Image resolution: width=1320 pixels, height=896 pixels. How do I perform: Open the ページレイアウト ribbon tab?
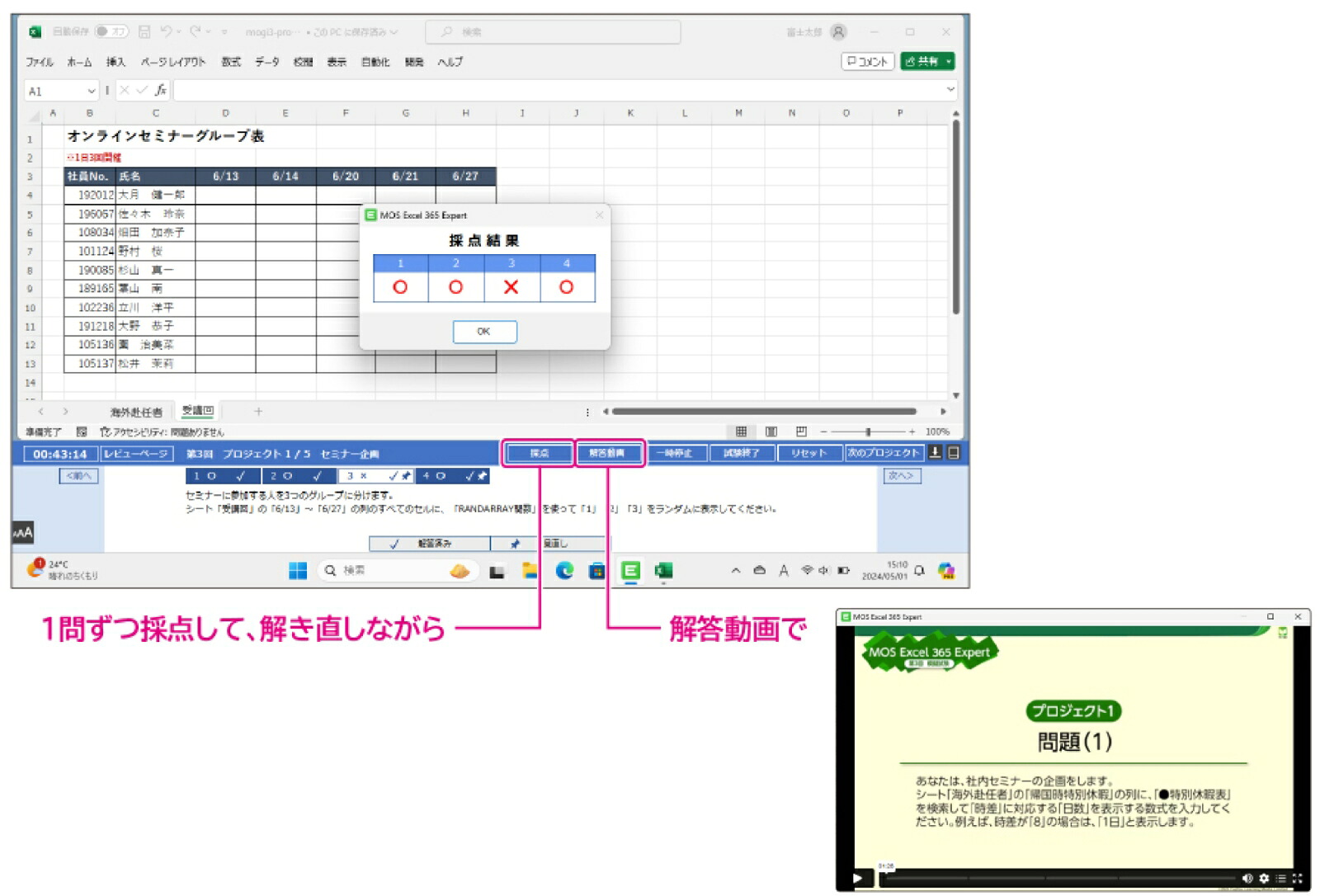point(173,62)
